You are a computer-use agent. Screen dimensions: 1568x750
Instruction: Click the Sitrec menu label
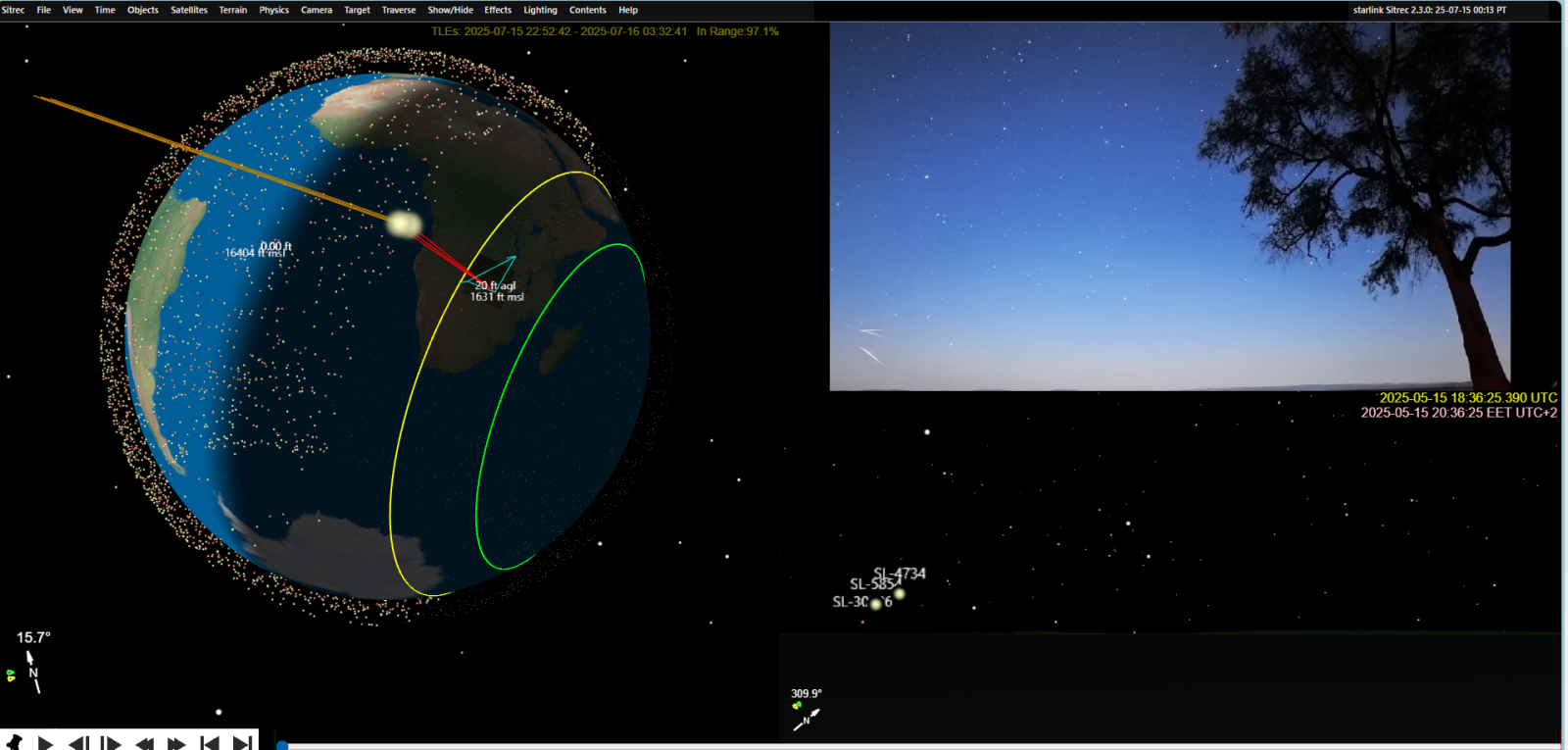[14, 10]
